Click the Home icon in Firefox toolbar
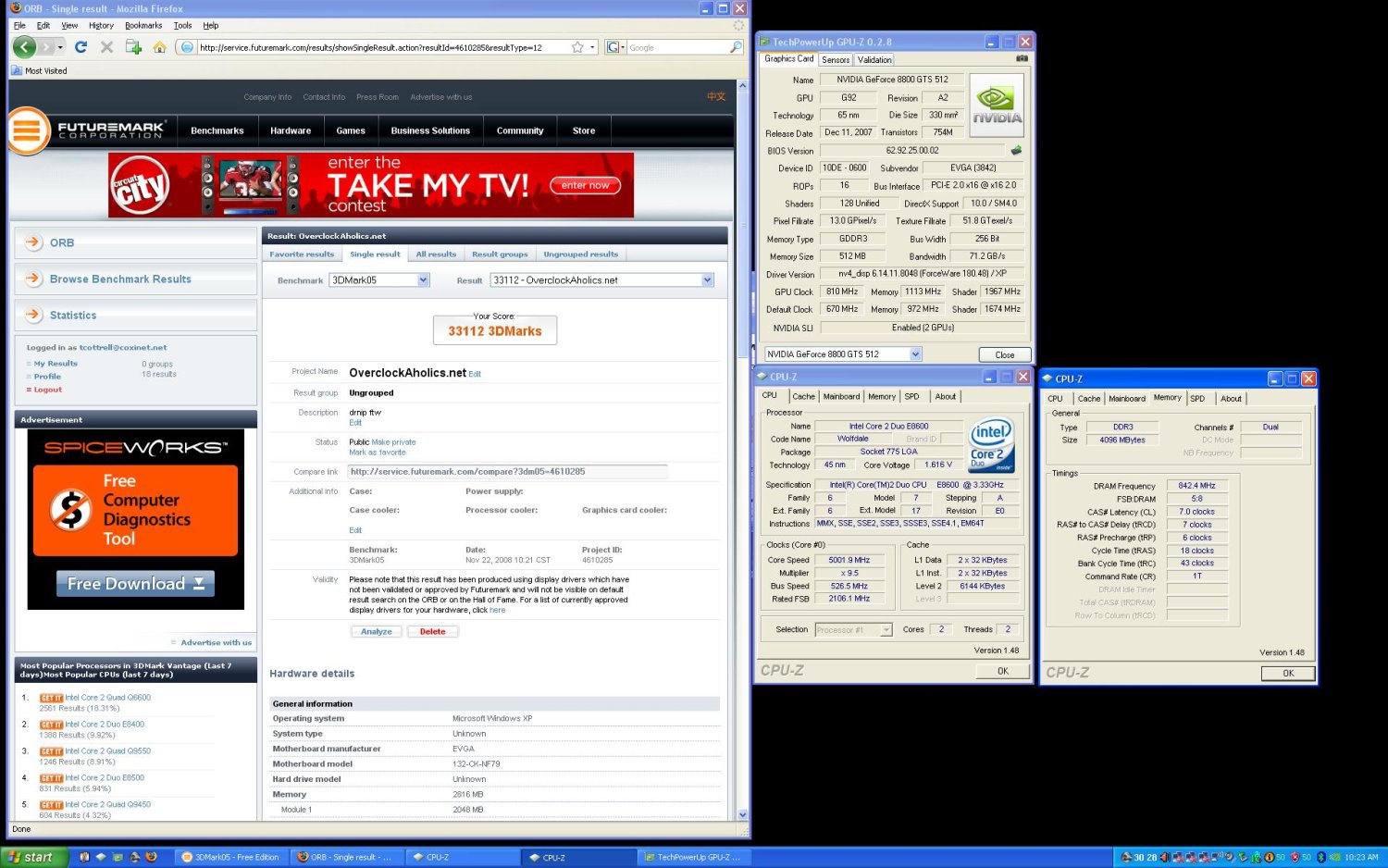Image resolution: width=1388 pixels, height=868 pixels. click(x=159, y=46)
